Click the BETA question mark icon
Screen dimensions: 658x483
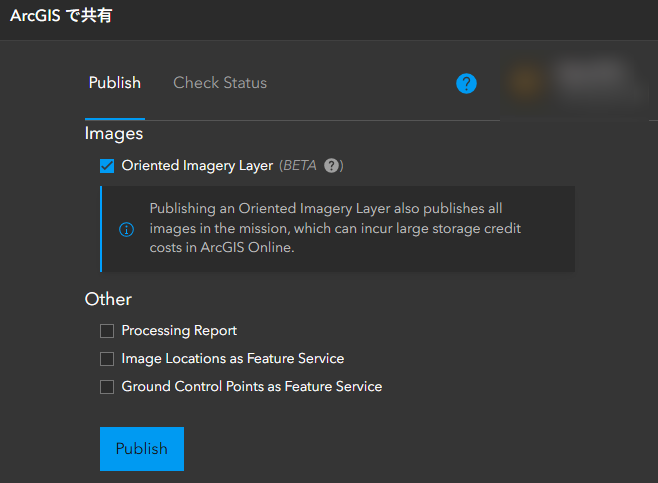[x=332, y=166]
